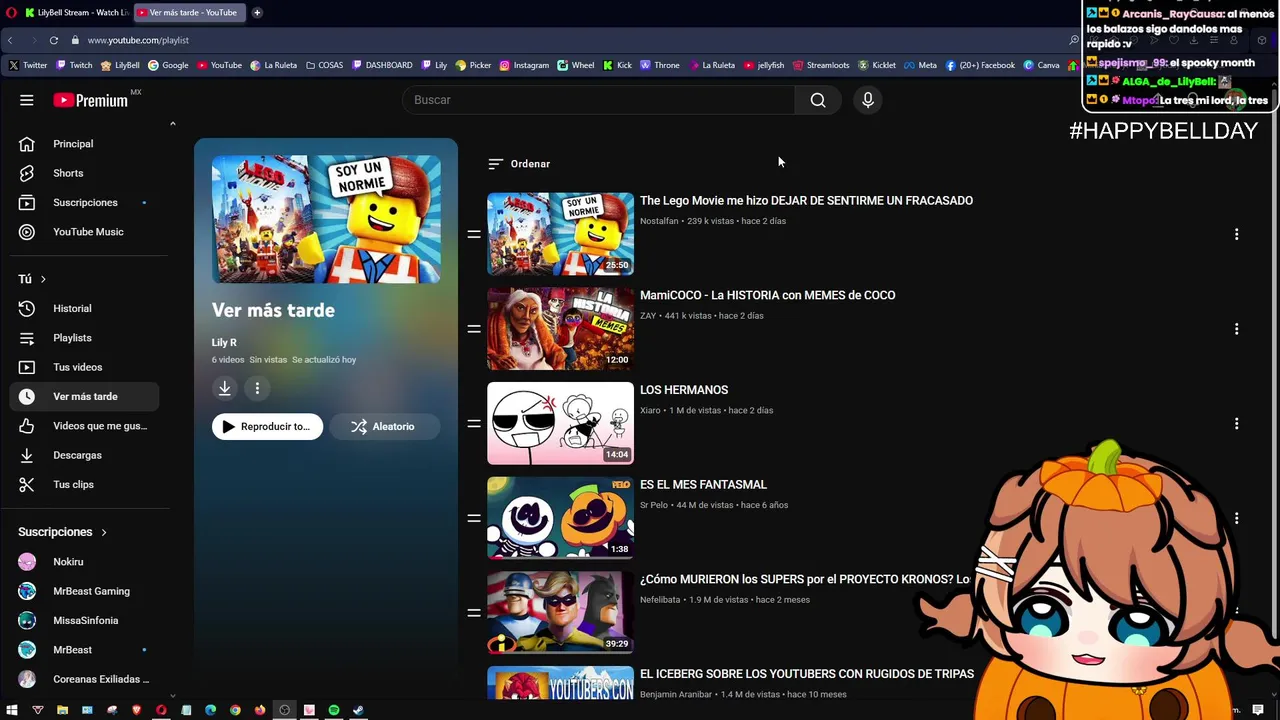Click the magnifier search button
This screenshot has width=1280, height=720.
pyautogui.click(x=818, y=100)
